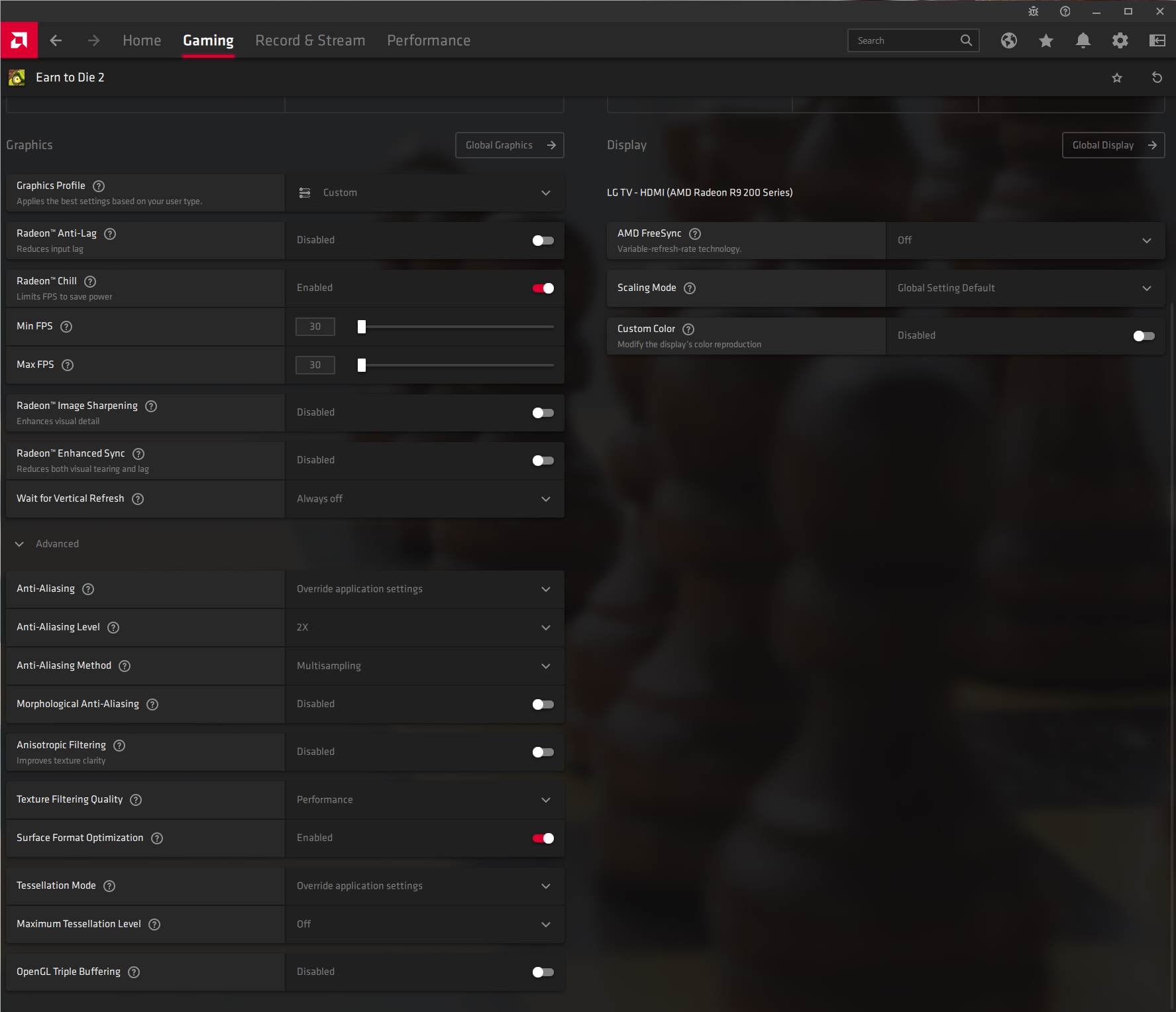Screen dimensions: 1176x1012
Task: Show help for Min FPS
Action: [66, 327]
